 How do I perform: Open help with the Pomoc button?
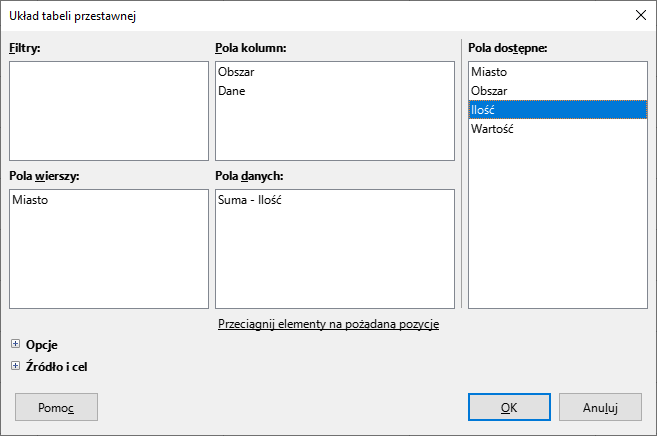[x=56, y=407]
